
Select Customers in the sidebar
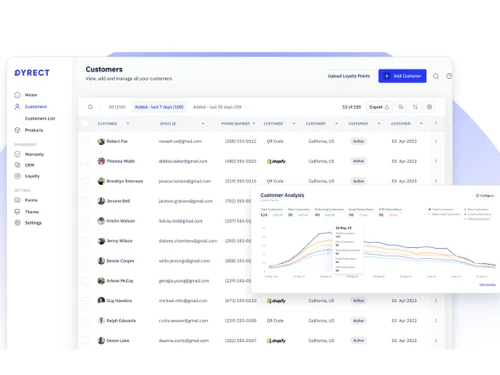[36, 107]
